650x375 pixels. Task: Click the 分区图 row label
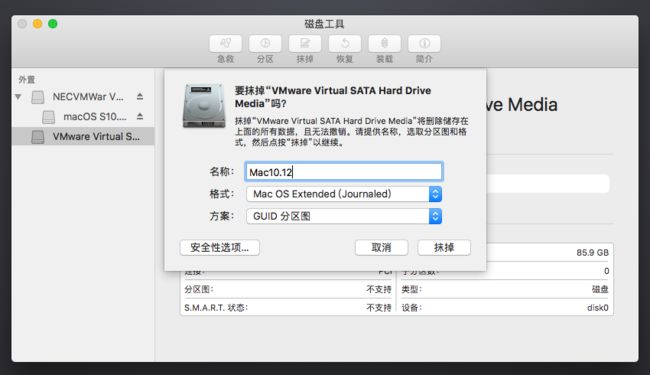(x=199, y=289)
